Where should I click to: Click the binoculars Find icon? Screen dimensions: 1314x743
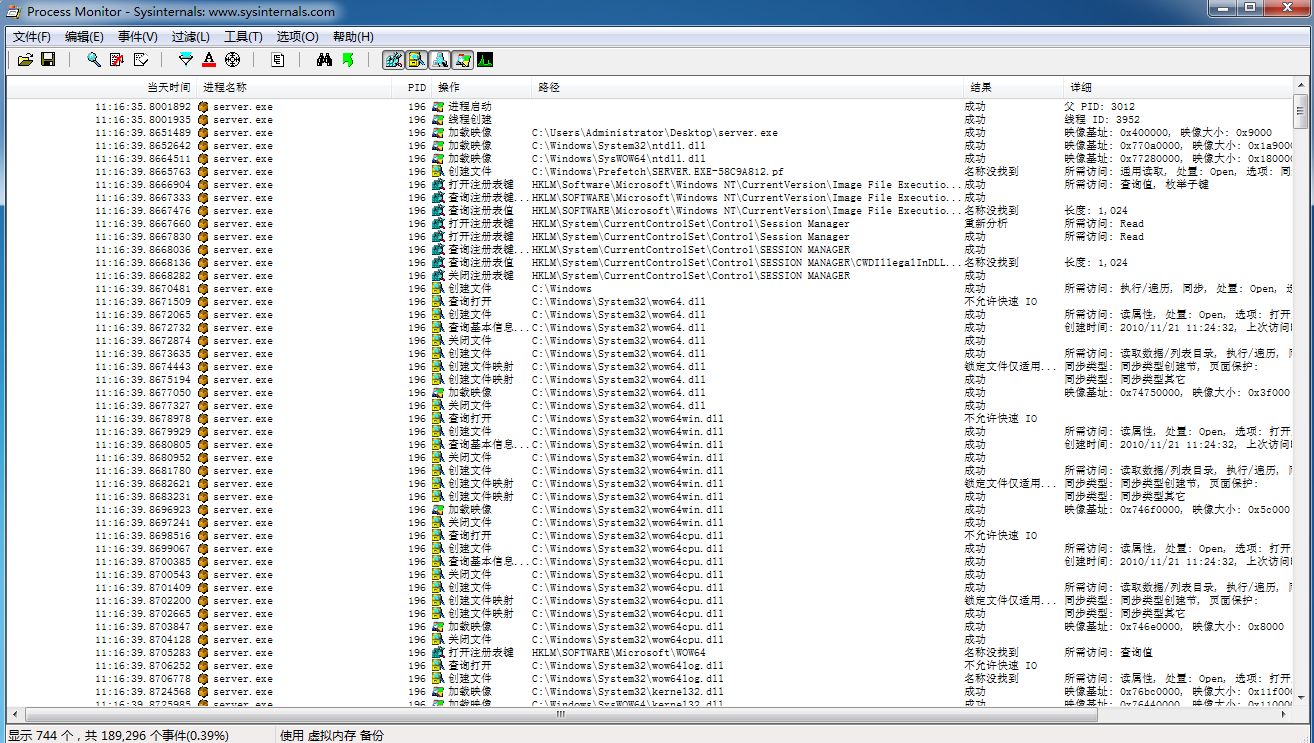pyautogui.click(x=324, y=60)
